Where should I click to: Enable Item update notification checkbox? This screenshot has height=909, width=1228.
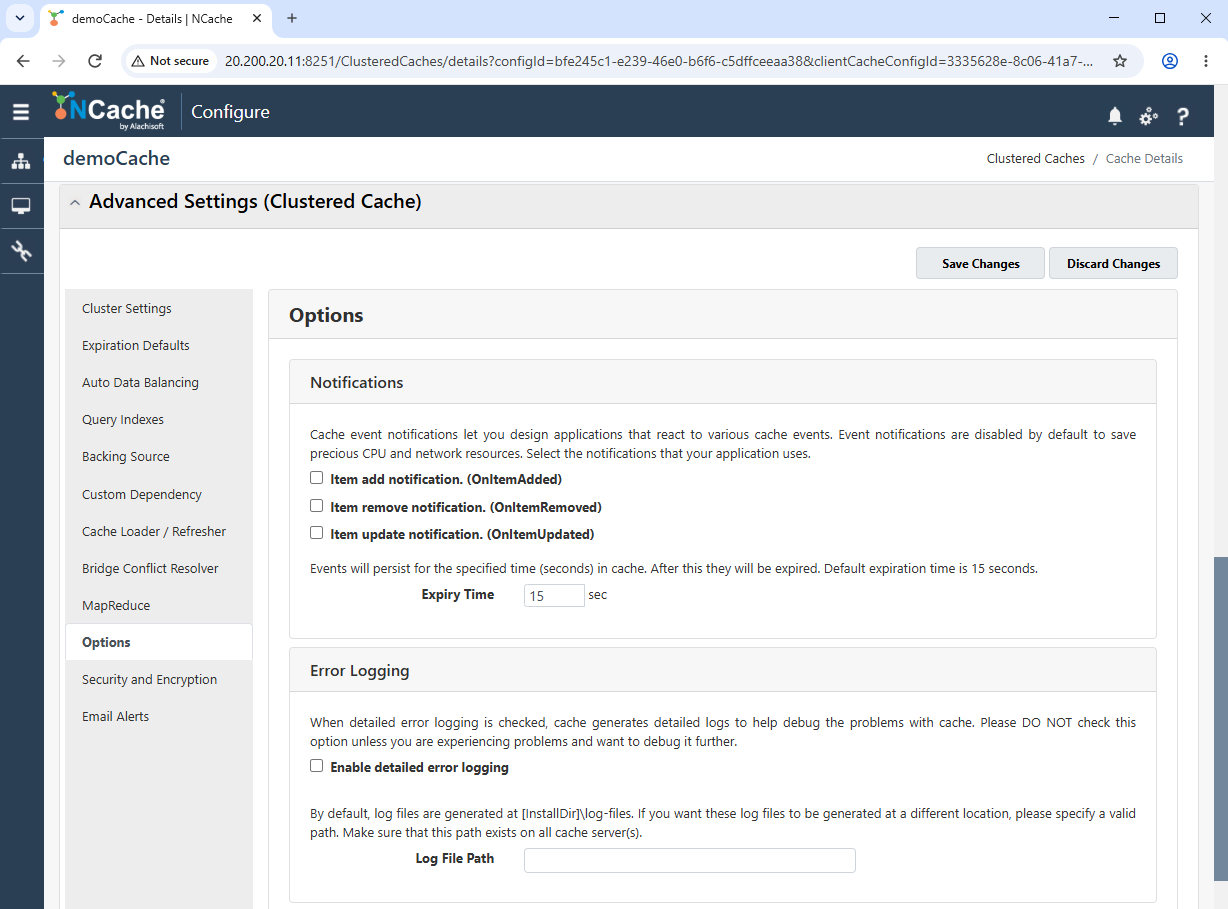click(317, 533)
